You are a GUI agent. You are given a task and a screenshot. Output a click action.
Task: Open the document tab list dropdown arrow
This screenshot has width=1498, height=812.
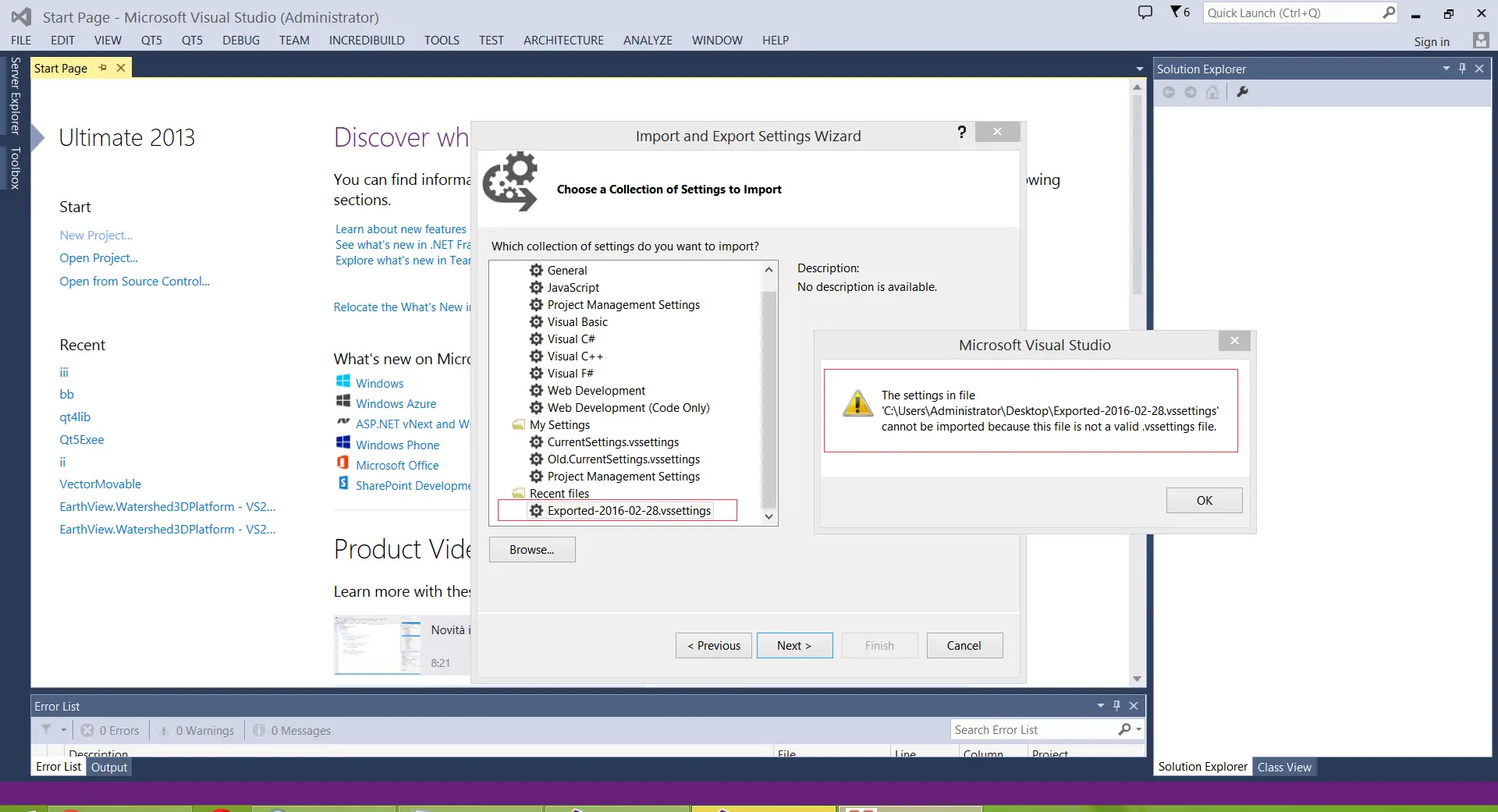point(1140,69)
